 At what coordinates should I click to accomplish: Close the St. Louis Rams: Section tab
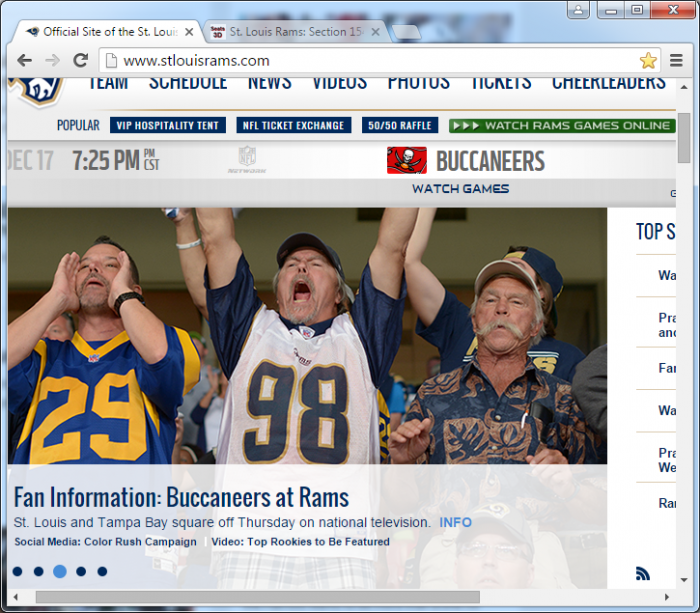pyautogui.click(x=375, y=32)
